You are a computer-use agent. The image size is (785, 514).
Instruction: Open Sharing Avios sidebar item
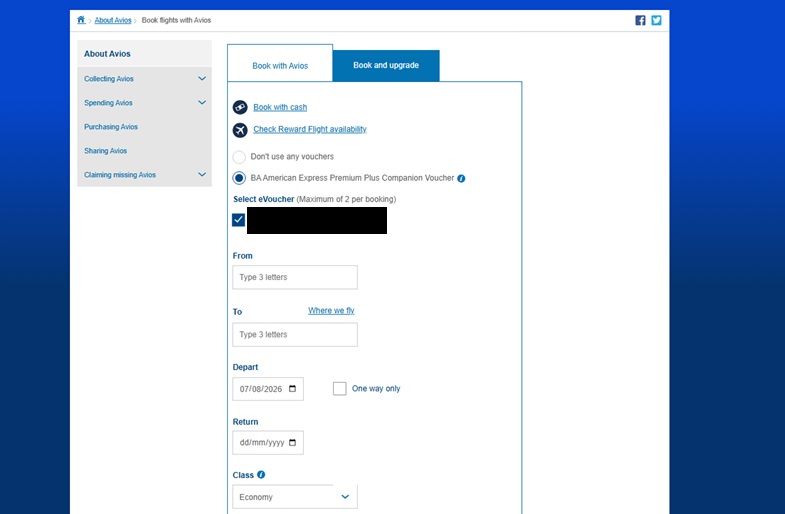tap(105, 151)
